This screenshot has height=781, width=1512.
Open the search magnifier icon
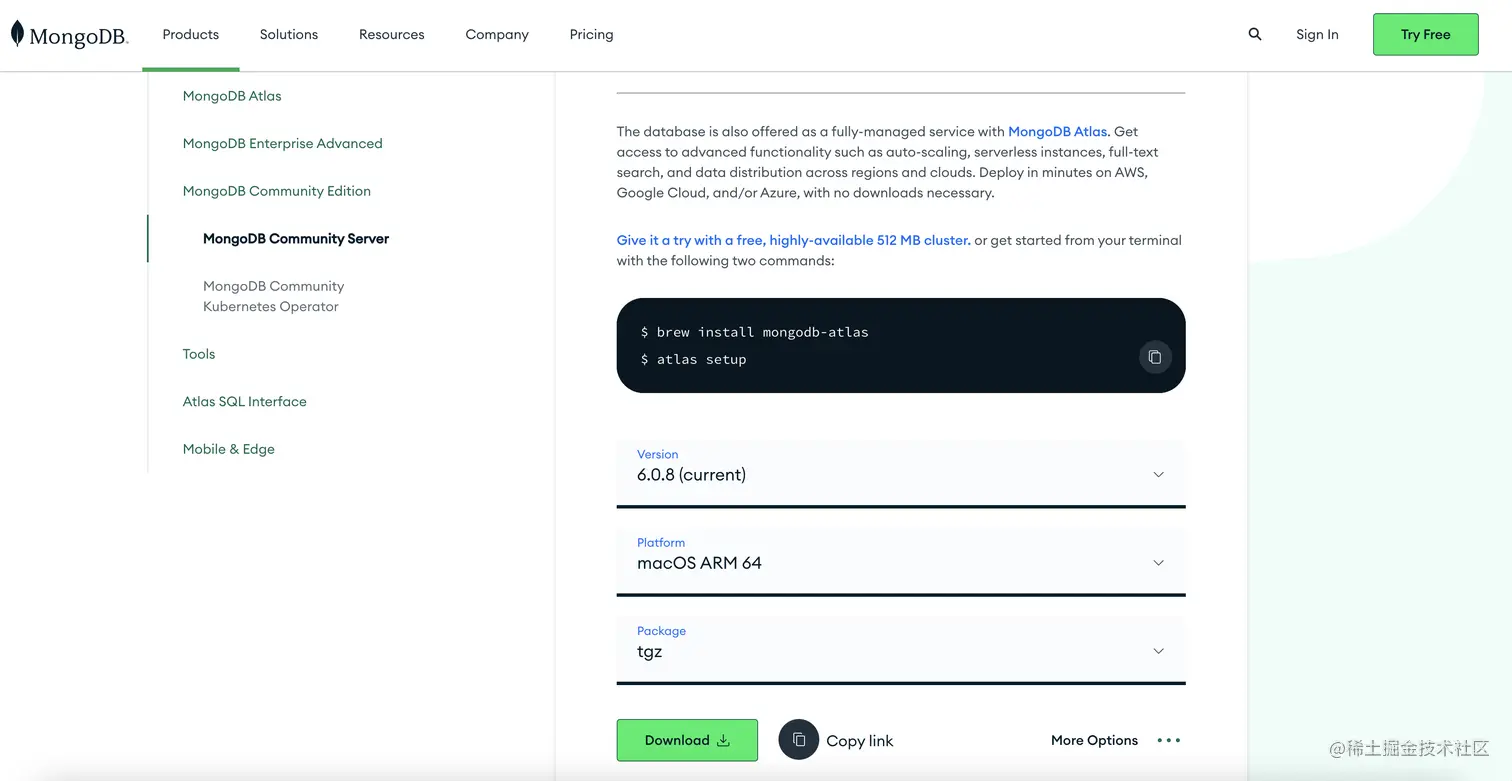1255,34
